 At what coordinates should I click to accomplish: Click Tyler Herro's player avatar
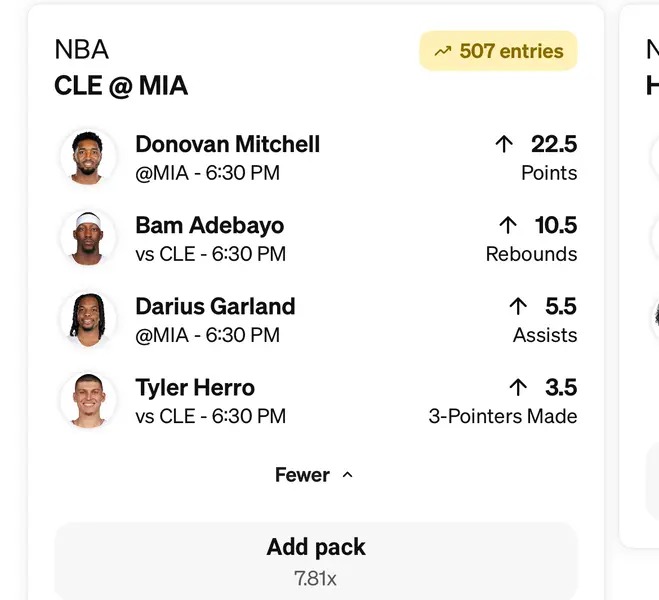(88, 400)
